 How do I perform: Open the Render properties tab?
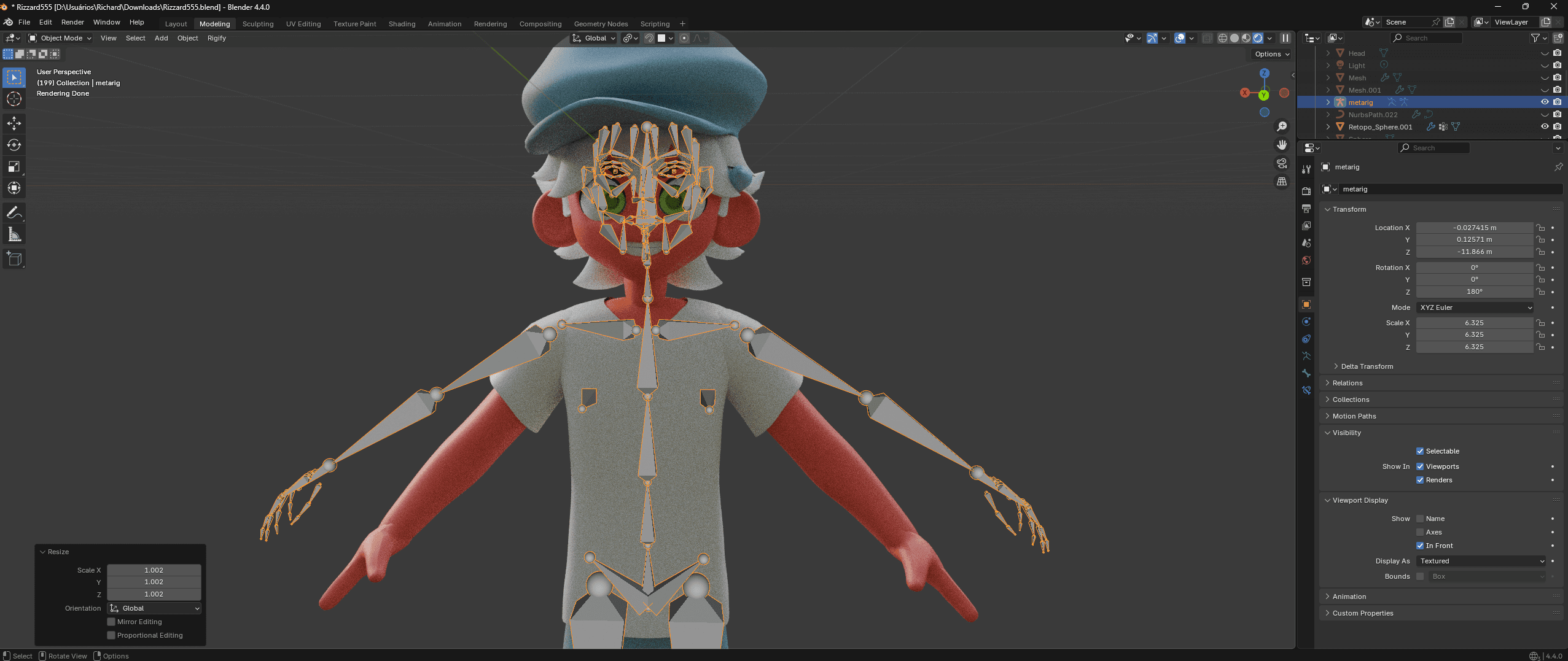[x=1306, y=191]
